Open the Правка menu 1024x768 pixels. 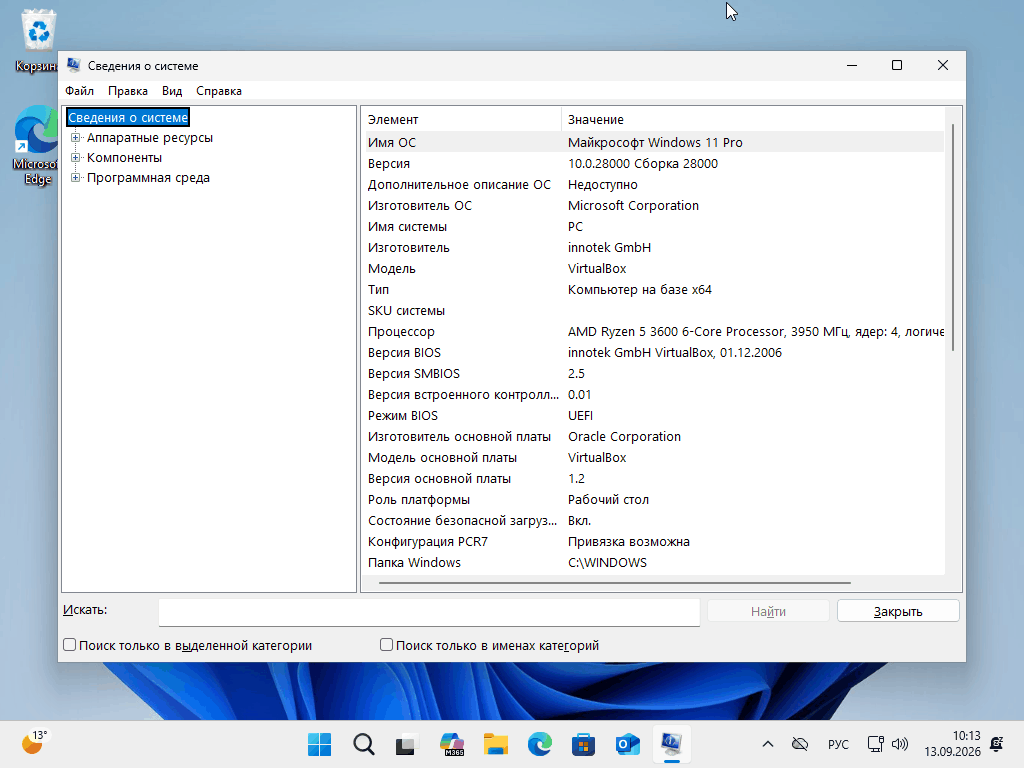pyautogui.click(x=127, y=91)
